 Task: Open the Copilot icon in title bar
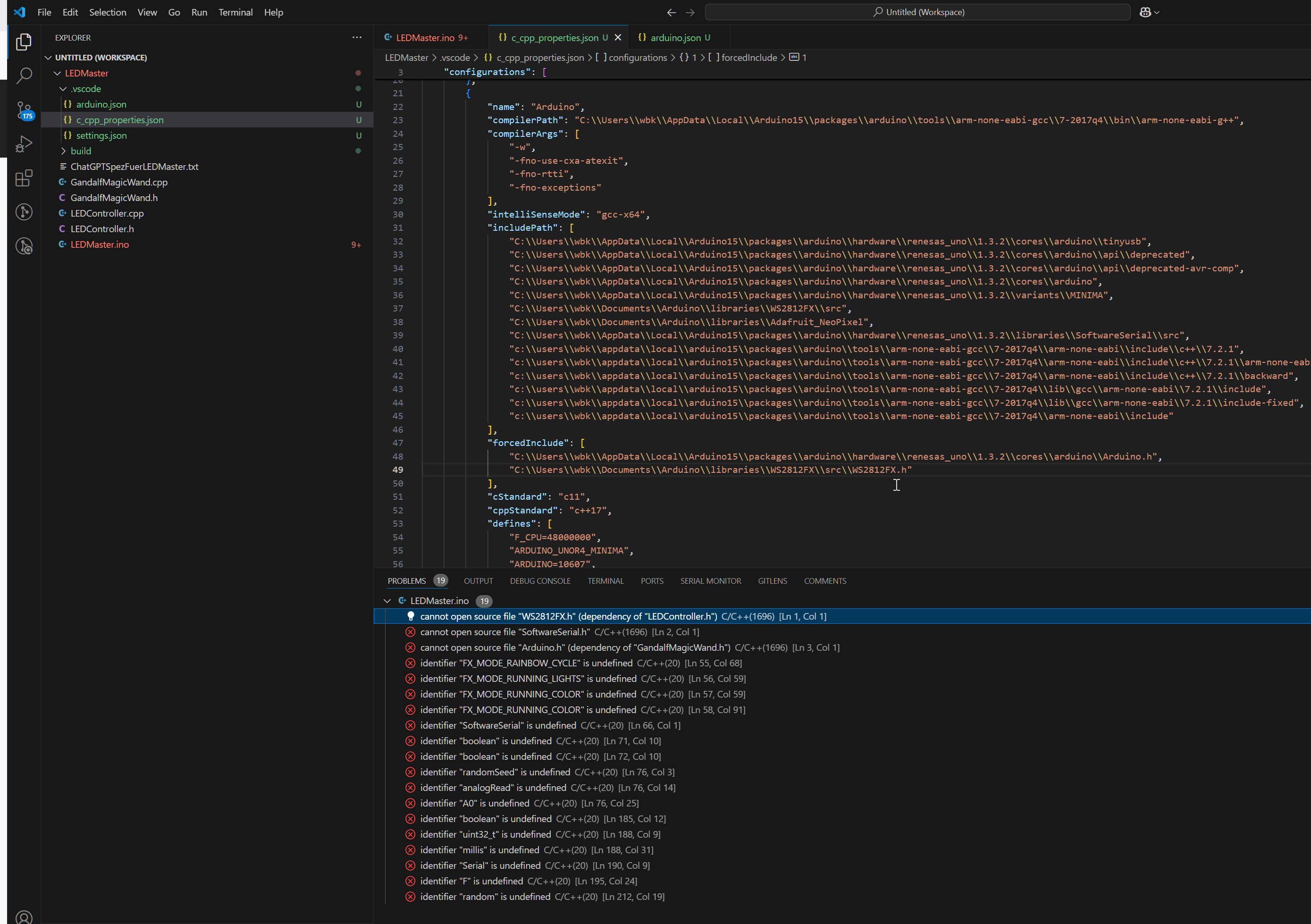(1145, 12)
